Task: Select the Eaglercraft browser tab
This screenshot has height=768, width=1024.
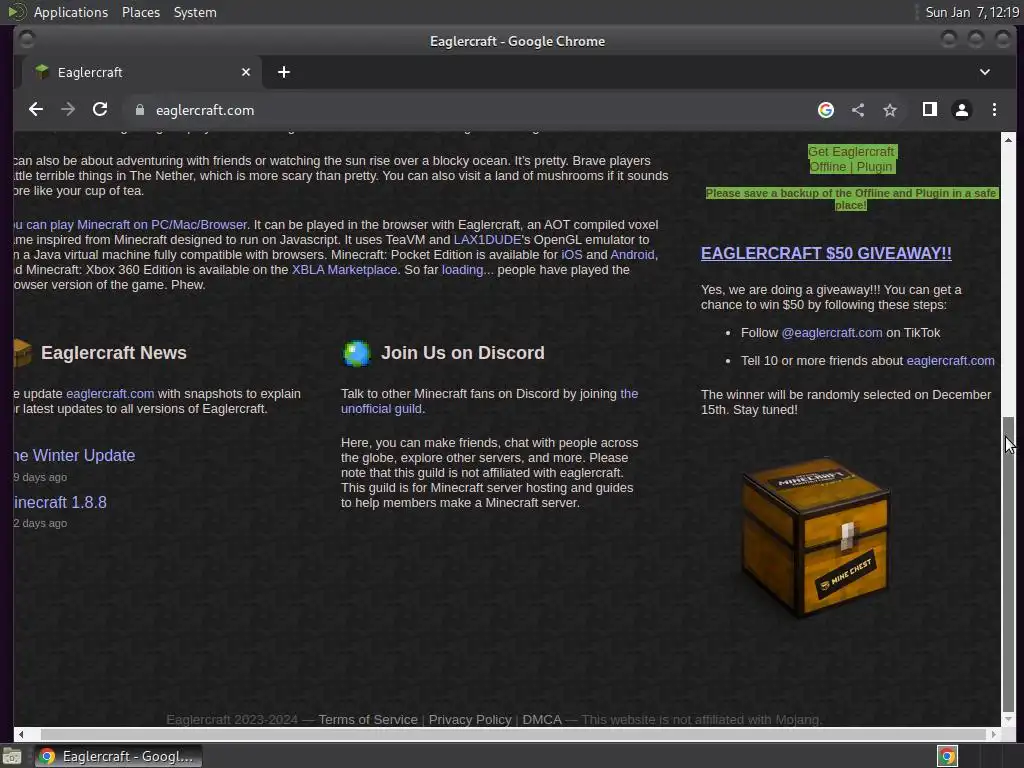Action: pyautogui.click(x=142, y=72)
